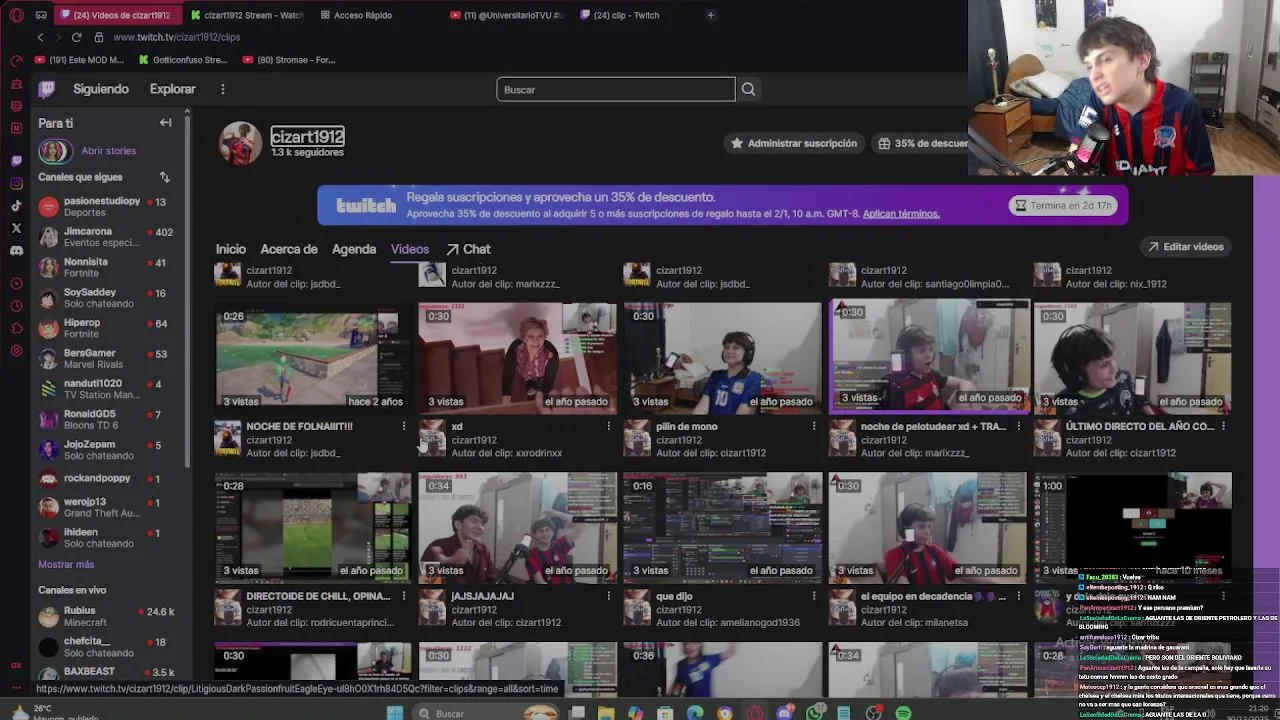Open the Twitch home logo icon

(x=46, y=89)
